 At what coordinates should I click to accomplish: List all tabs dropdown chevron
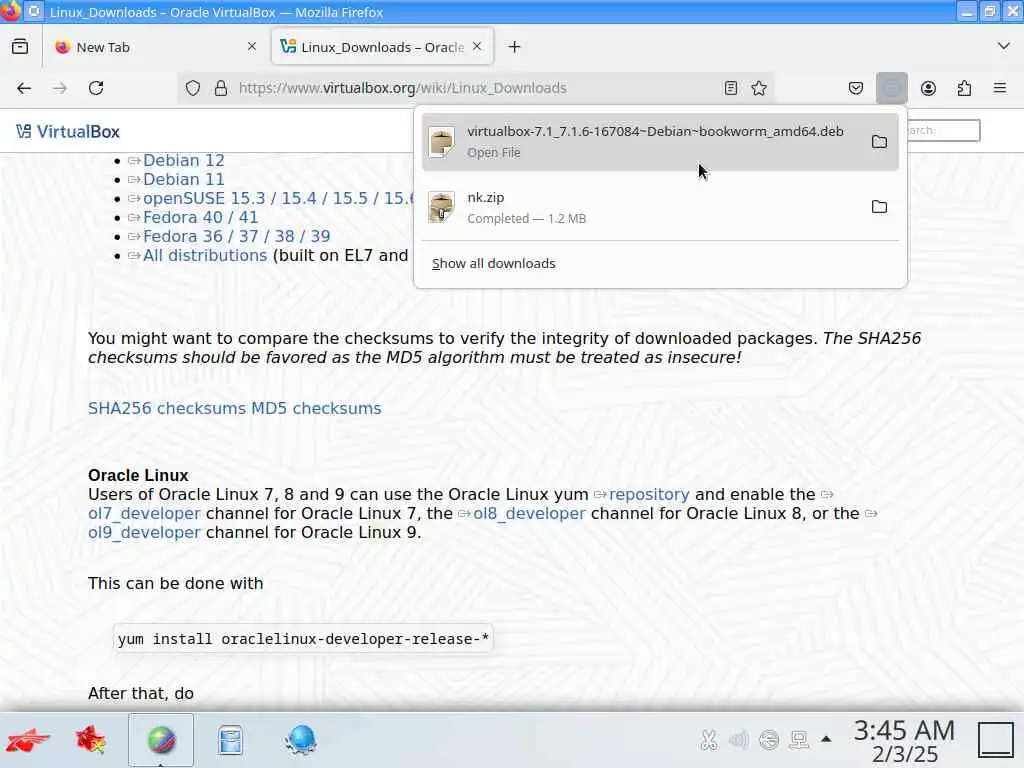point(1004,46)
